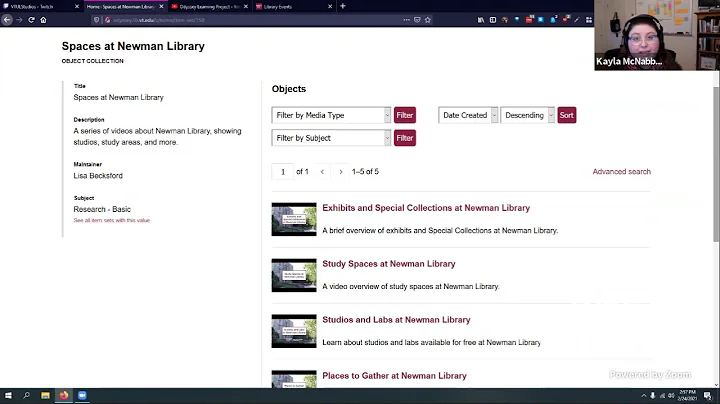Go to previous results page chevron

(x=322, y=172)
